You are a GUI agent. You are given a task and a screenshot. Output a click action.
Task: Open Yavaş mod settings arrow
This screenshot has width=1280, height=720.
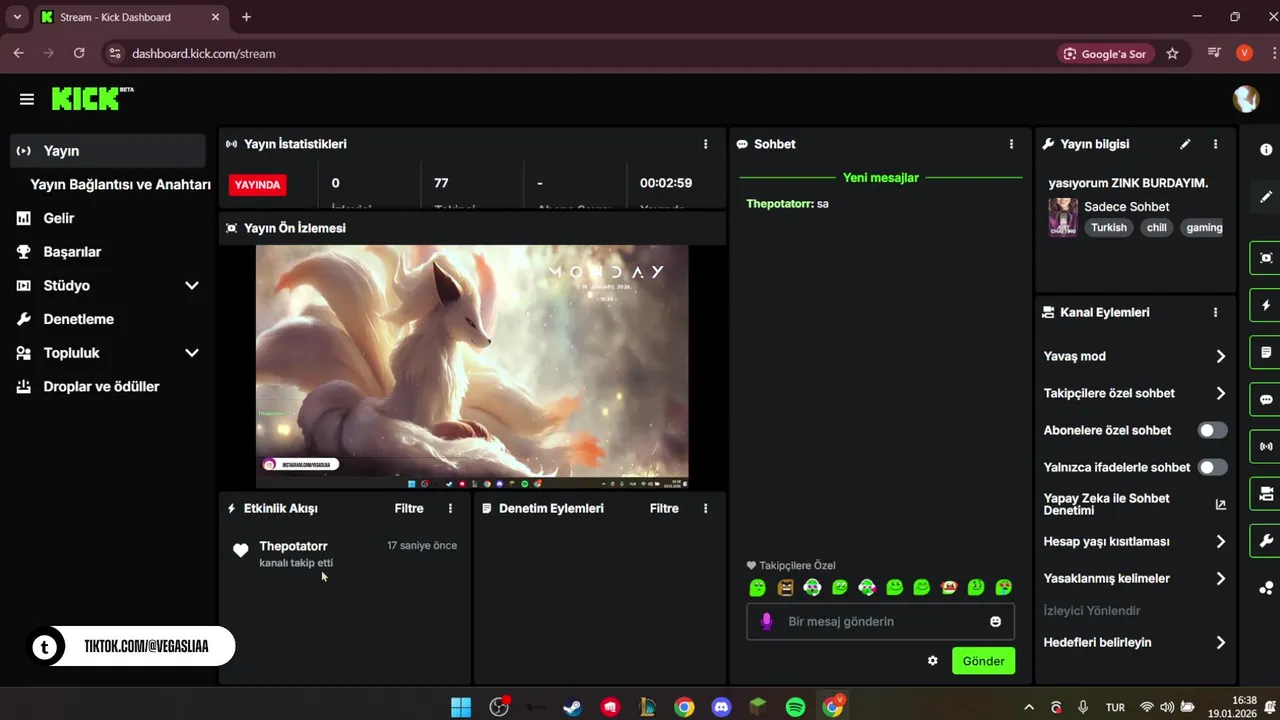point(1220,356)
